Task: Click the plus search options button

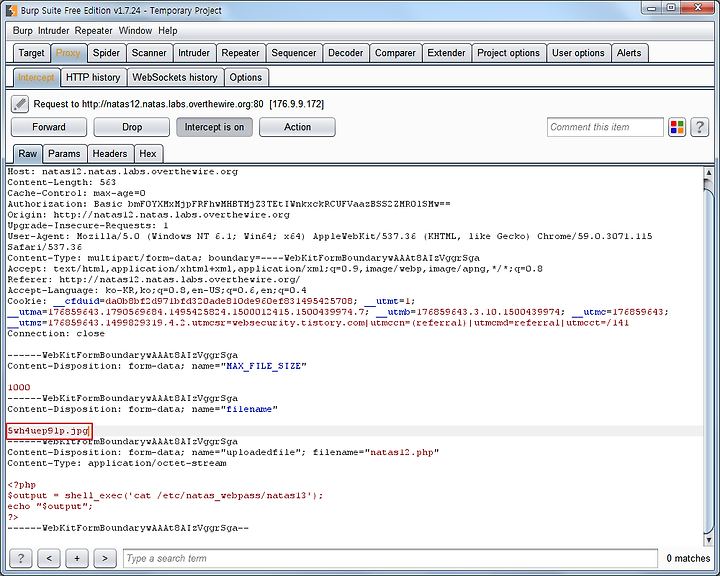Action: pos(77,558)
